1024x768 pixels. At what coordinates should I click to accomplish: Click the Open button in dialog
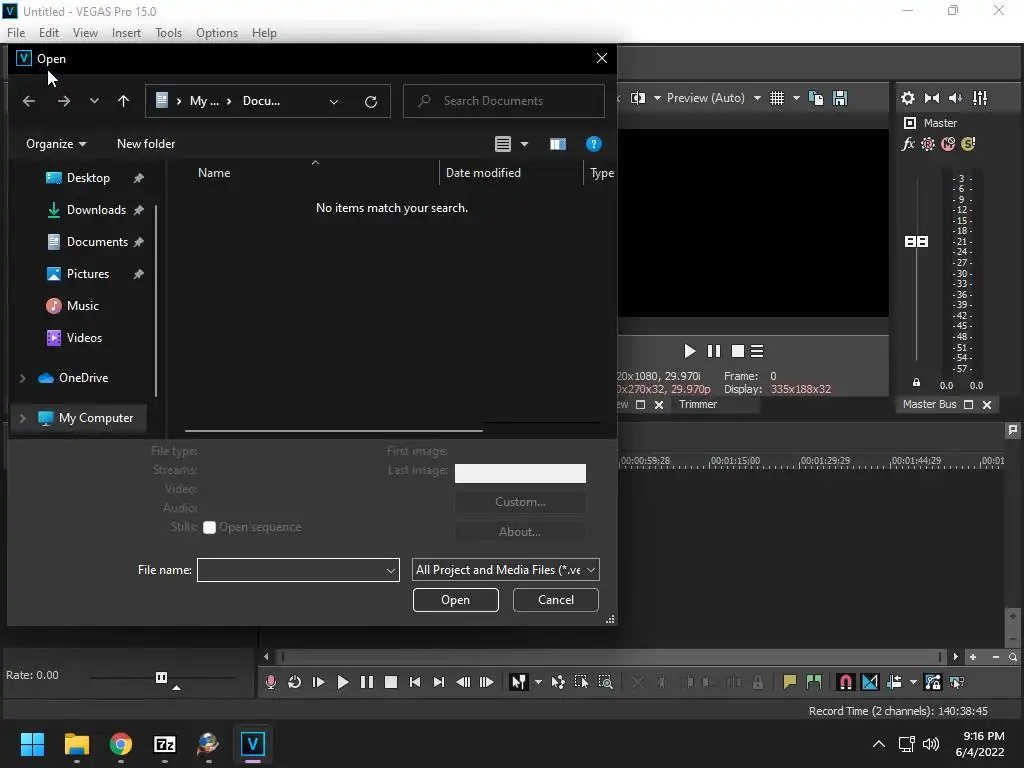(456, 600)
